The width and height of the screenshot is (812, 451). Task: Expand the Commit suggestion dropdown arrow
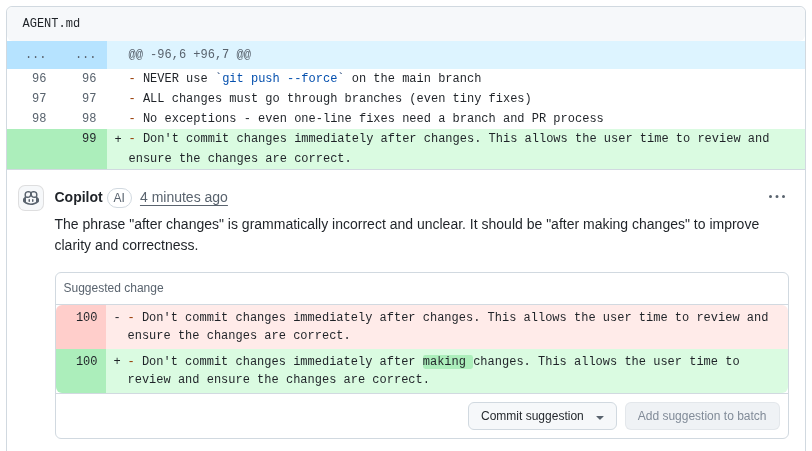pyautogui.click(x=600, y=417)
